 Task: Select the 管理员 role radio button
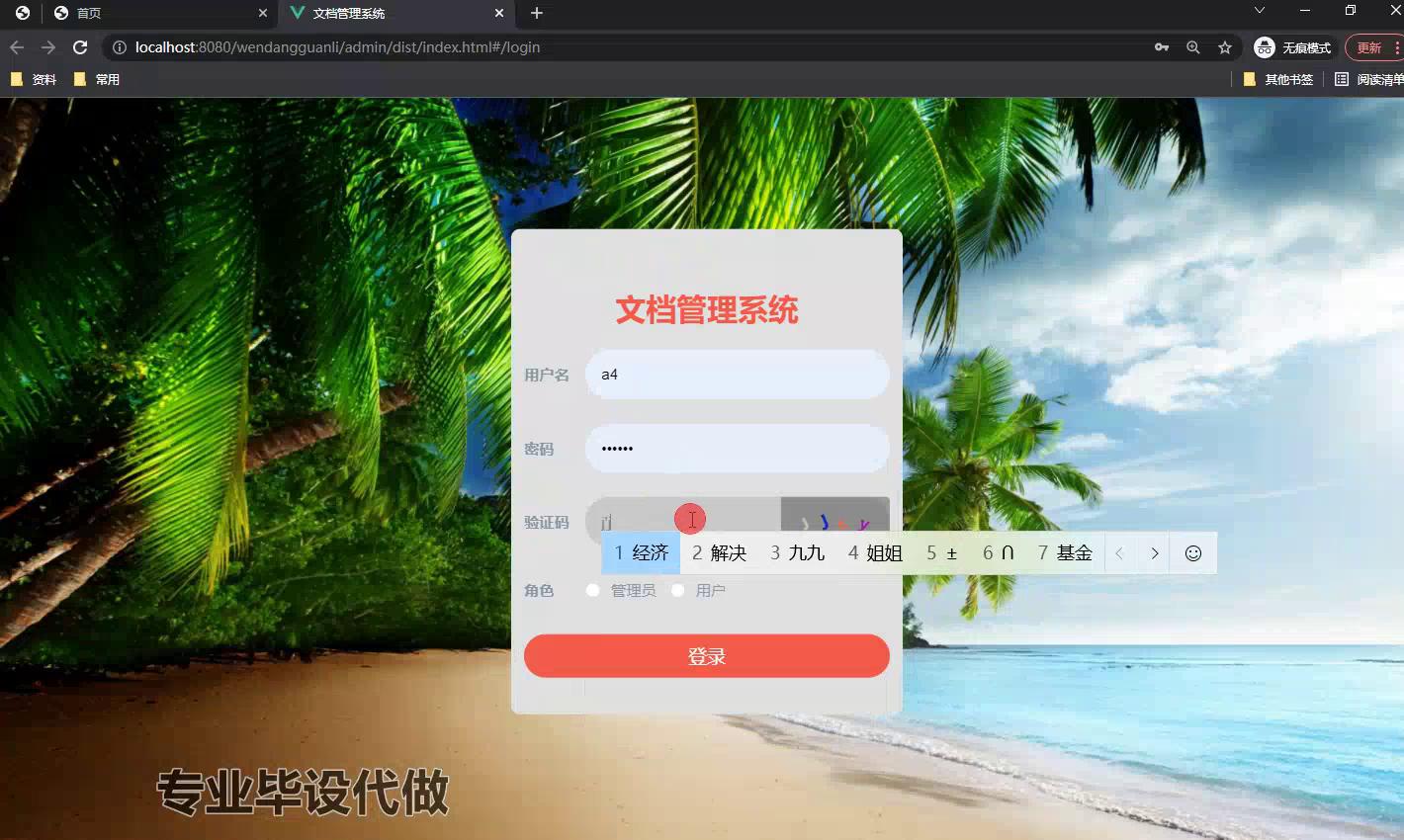[593, 590]
